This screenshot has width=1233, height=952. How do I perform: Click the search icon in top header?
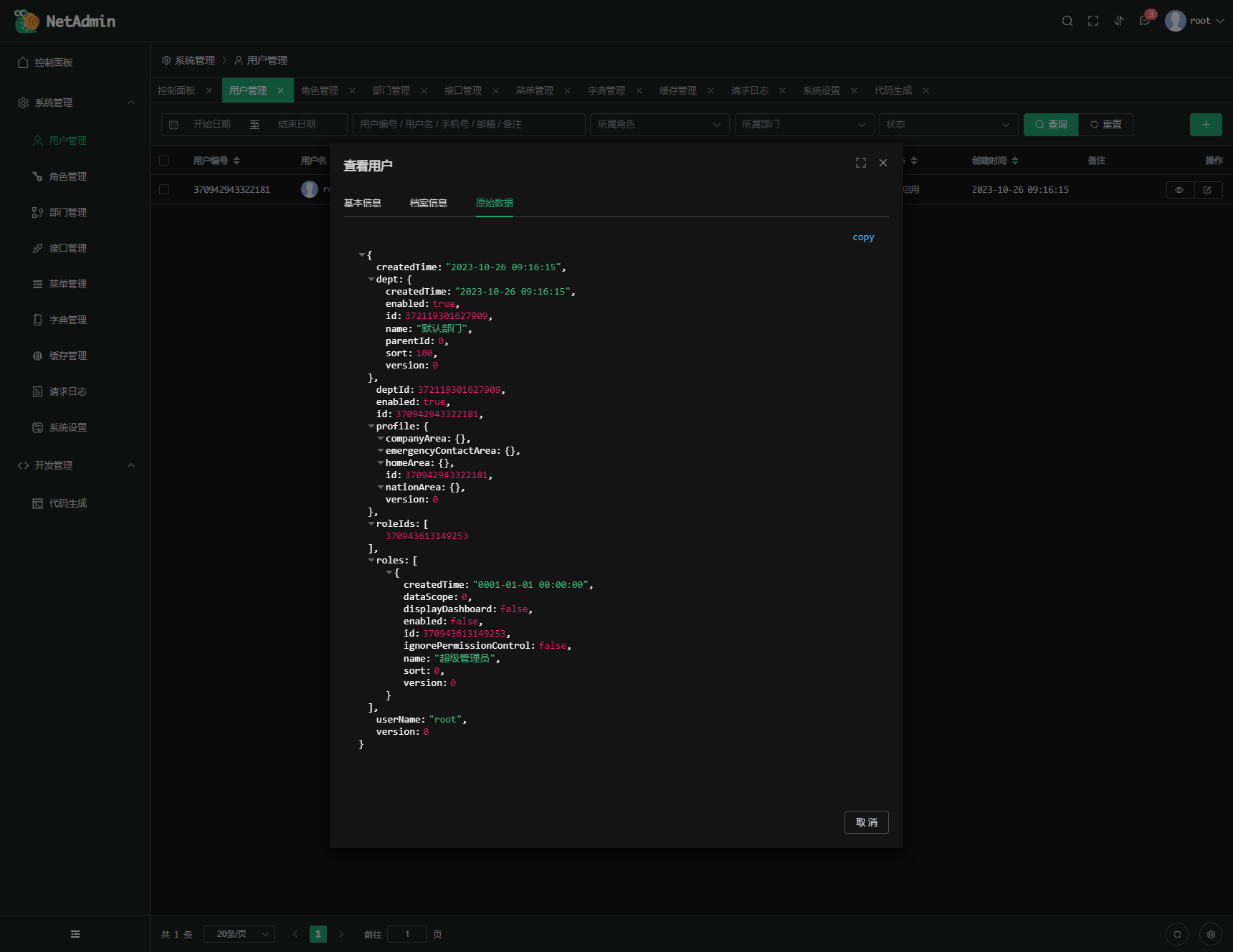click(1067, 21)
